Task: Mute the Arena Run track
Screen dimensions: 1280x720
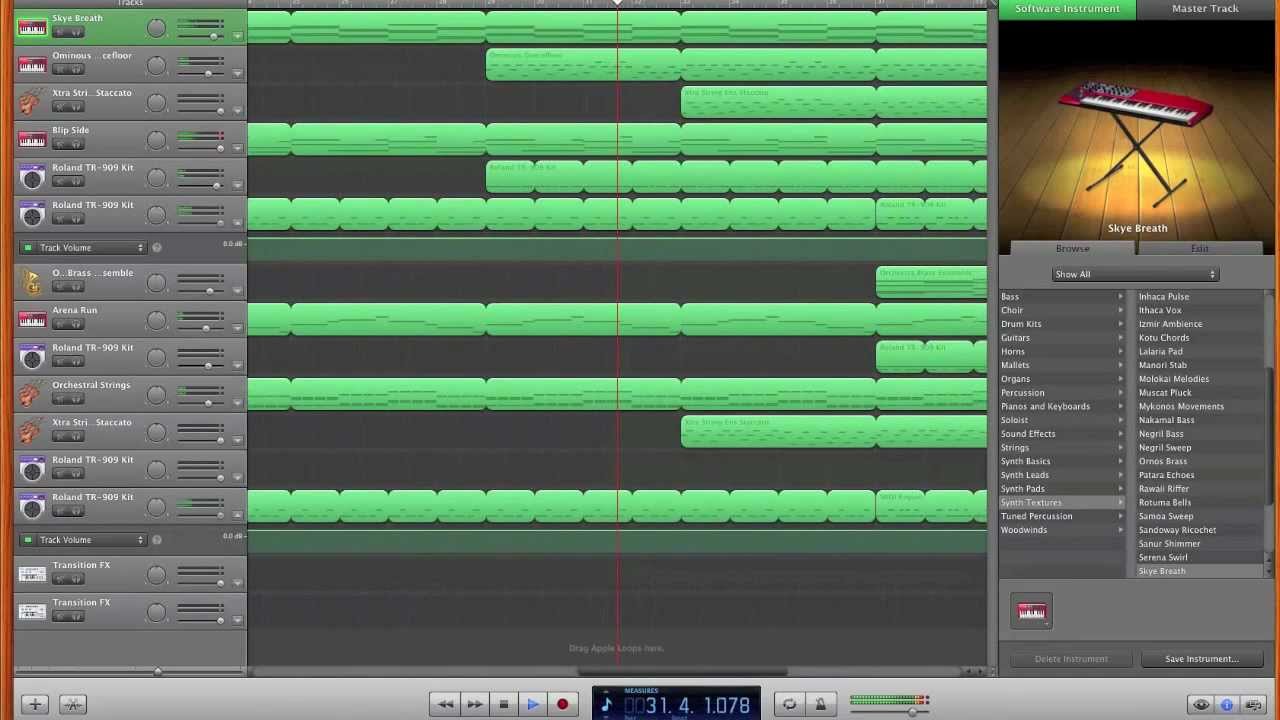Action: [60, 324]
